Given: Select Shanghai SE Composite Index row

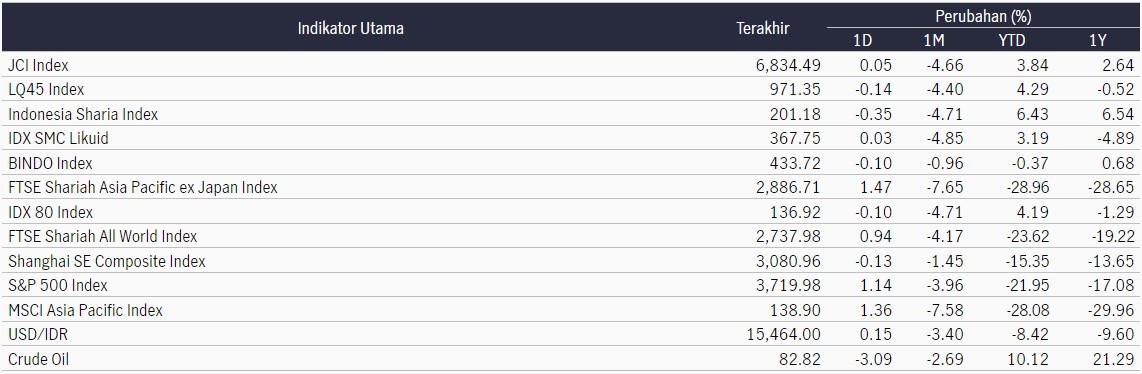Looking at the screenshot, I should pos(571,261).
